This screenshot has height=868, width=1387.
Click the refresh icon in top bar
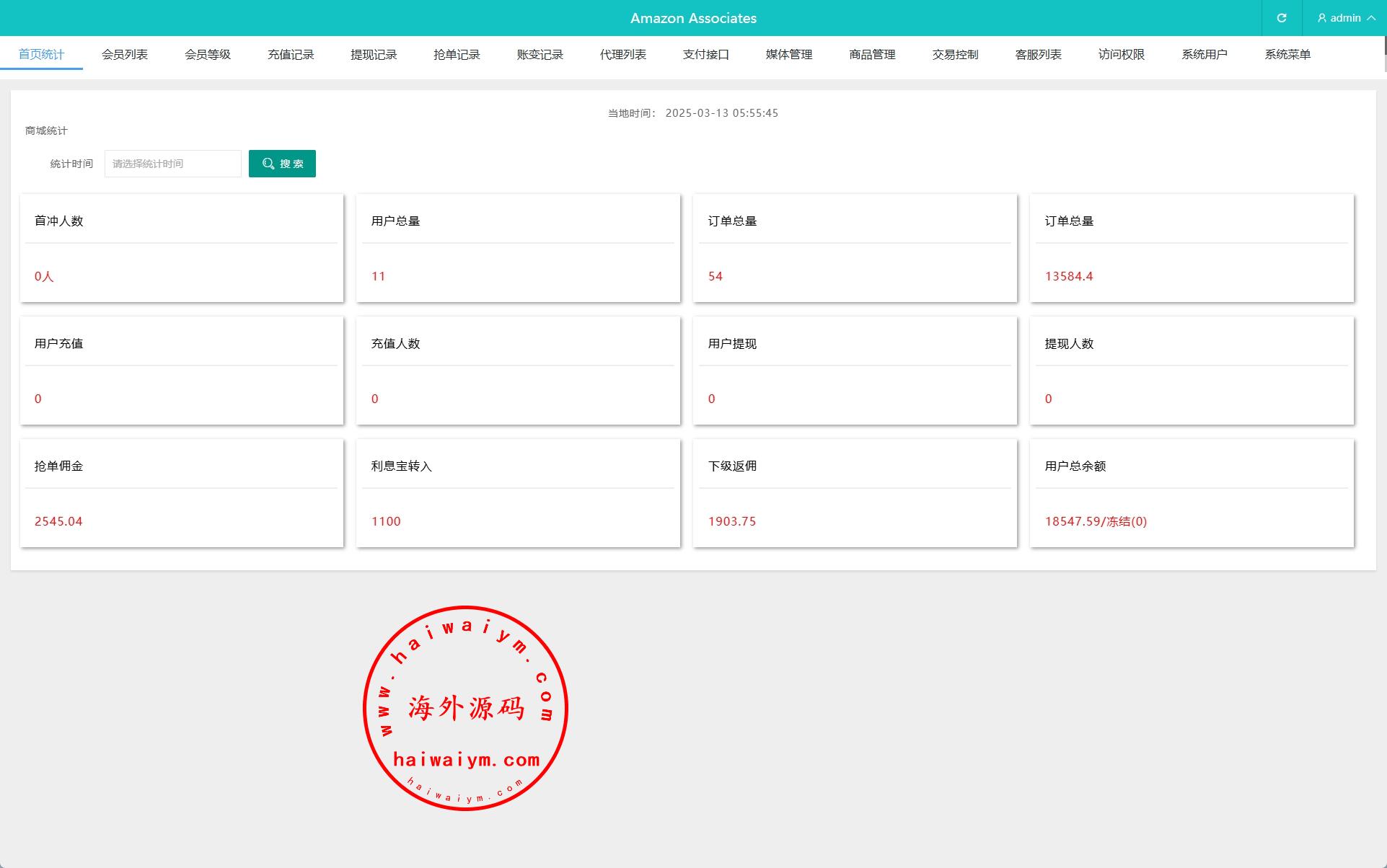[1282, 18]
